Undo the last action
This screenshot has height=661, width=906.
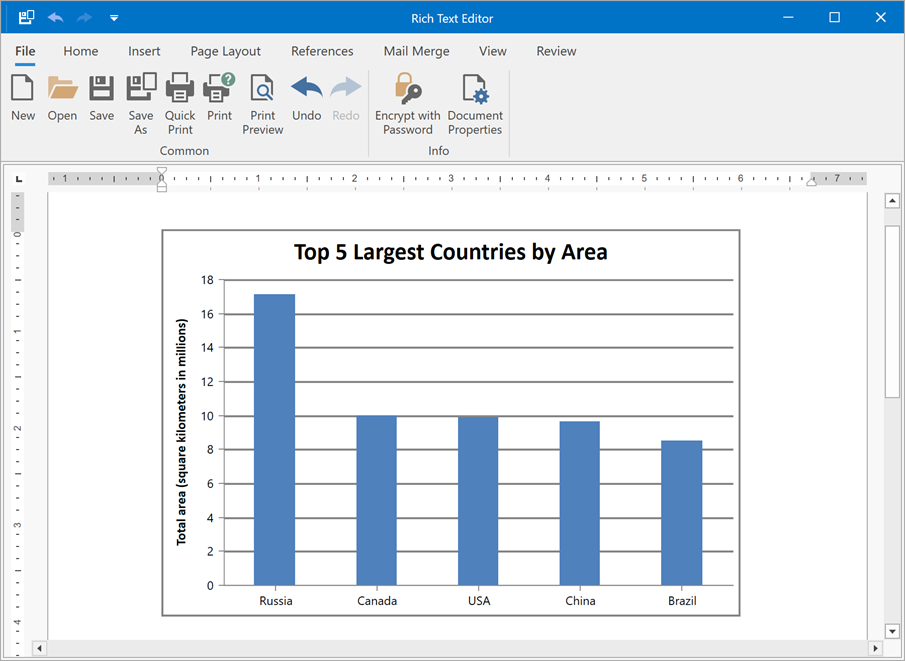(x=306, y=97)
